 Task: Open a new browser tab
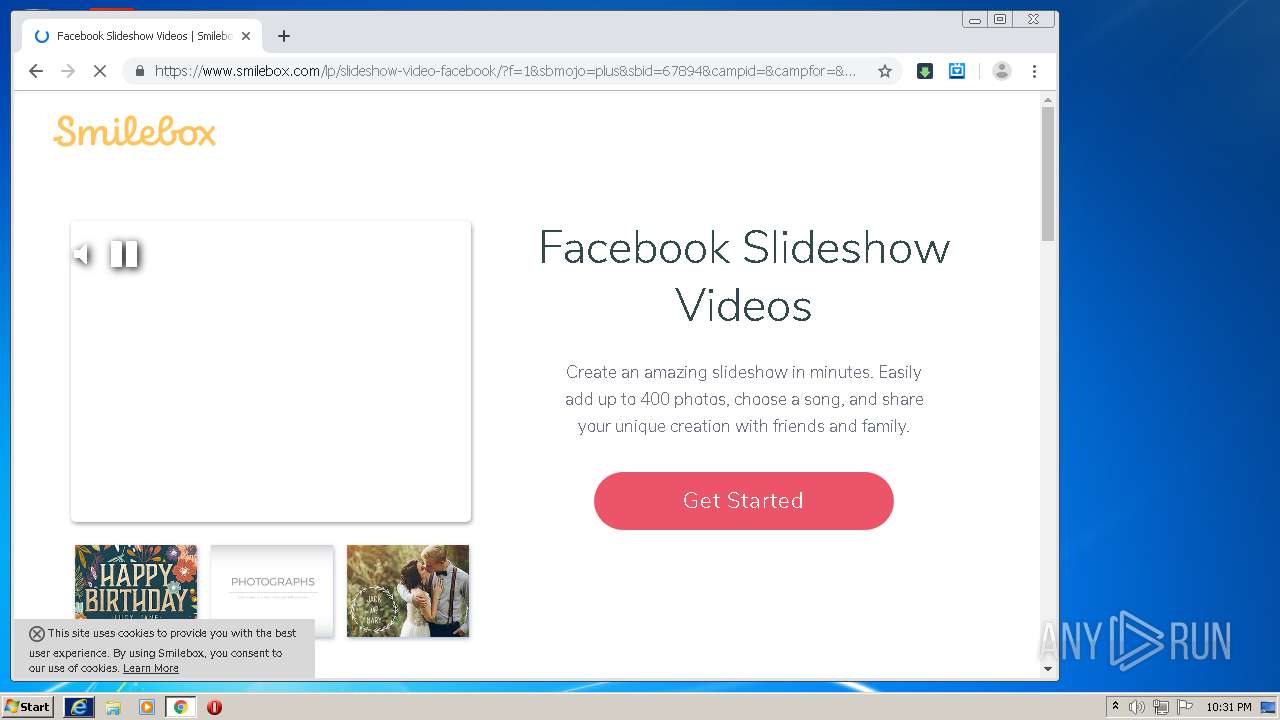[x=284, y=36]
